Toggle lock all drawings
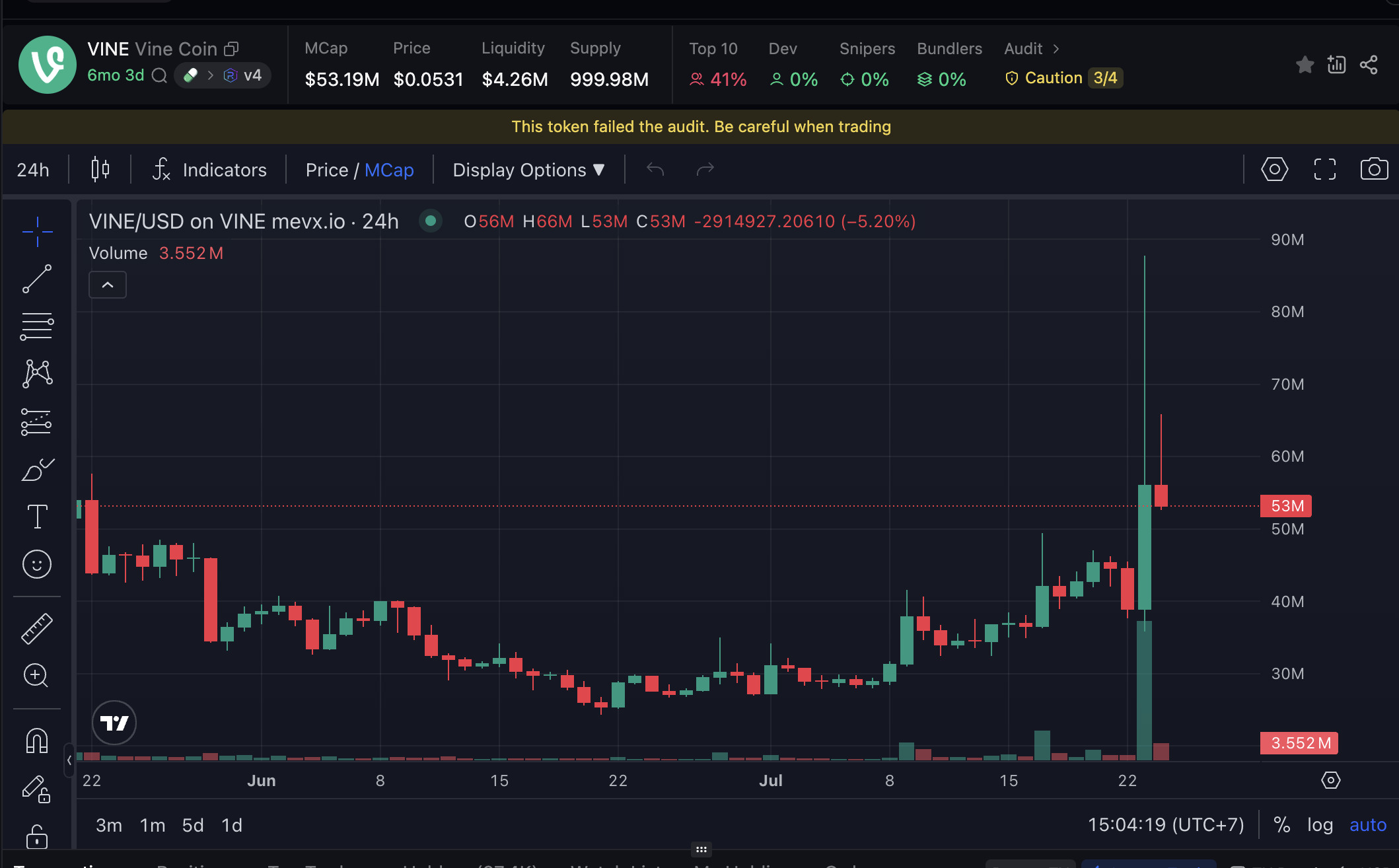 (37, 836)
